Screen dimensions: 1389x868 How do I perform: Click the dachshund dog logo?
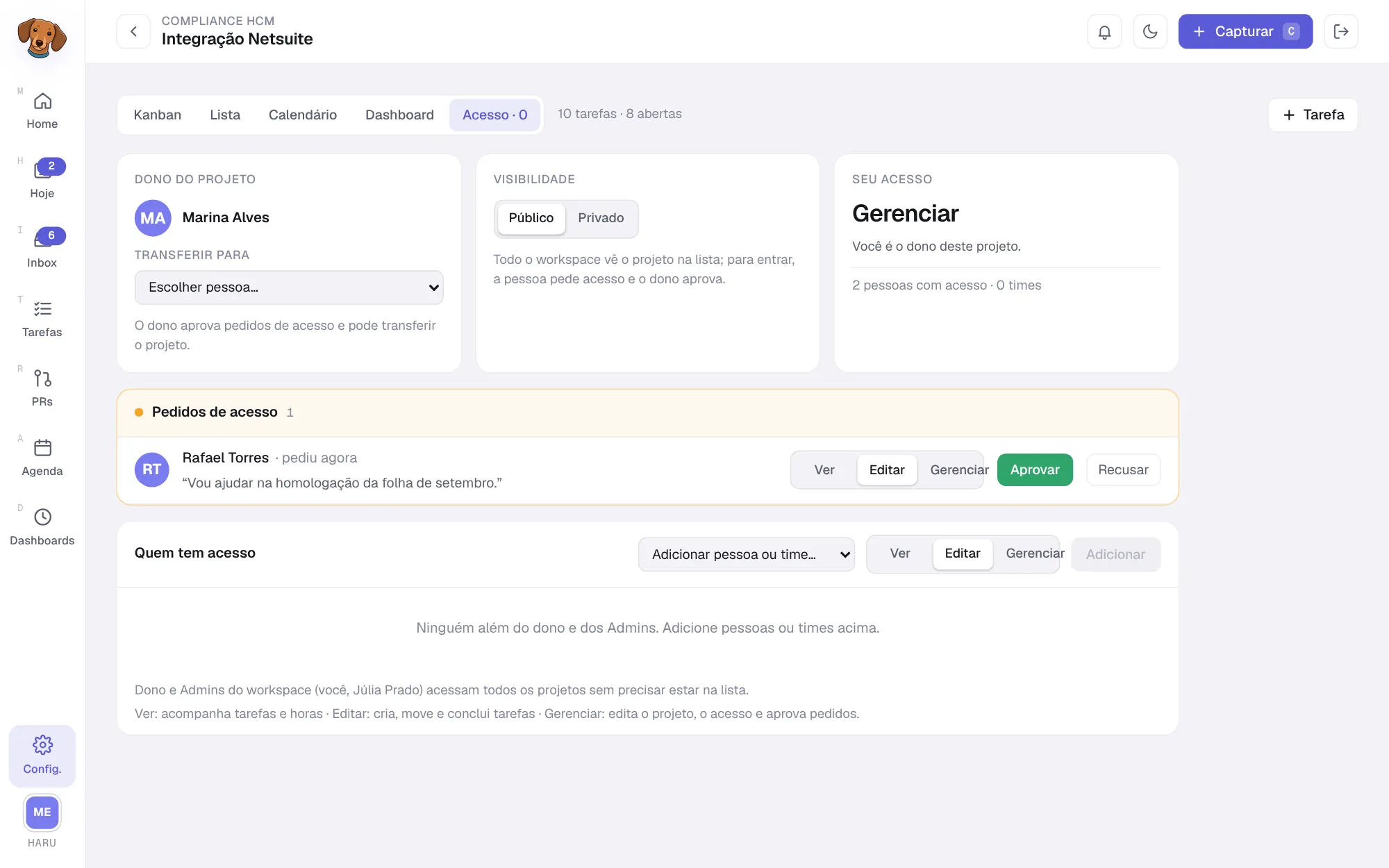click(42, 37)
